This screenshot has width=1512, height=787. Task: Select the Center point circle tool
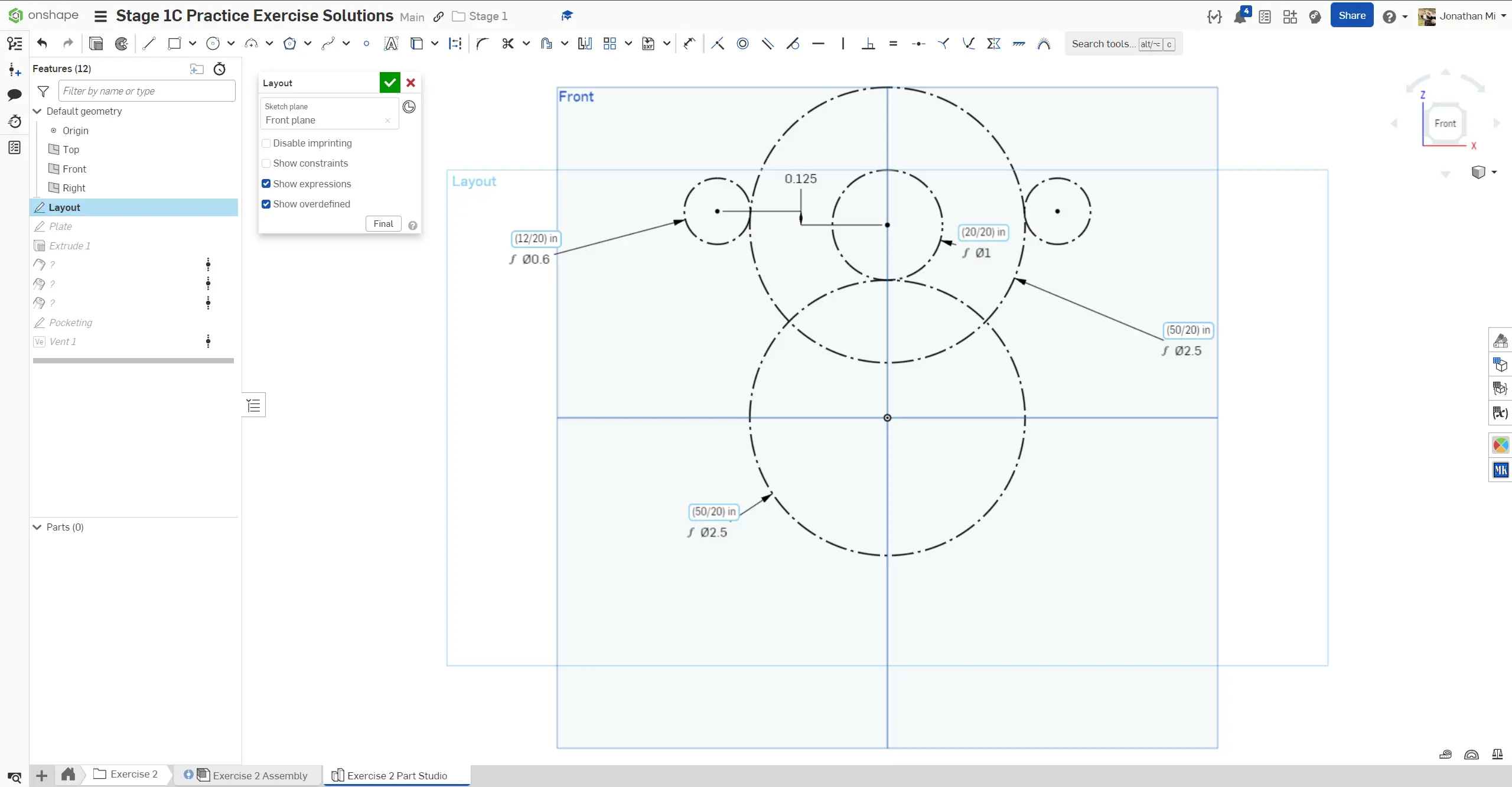click(x=213, y=43)
